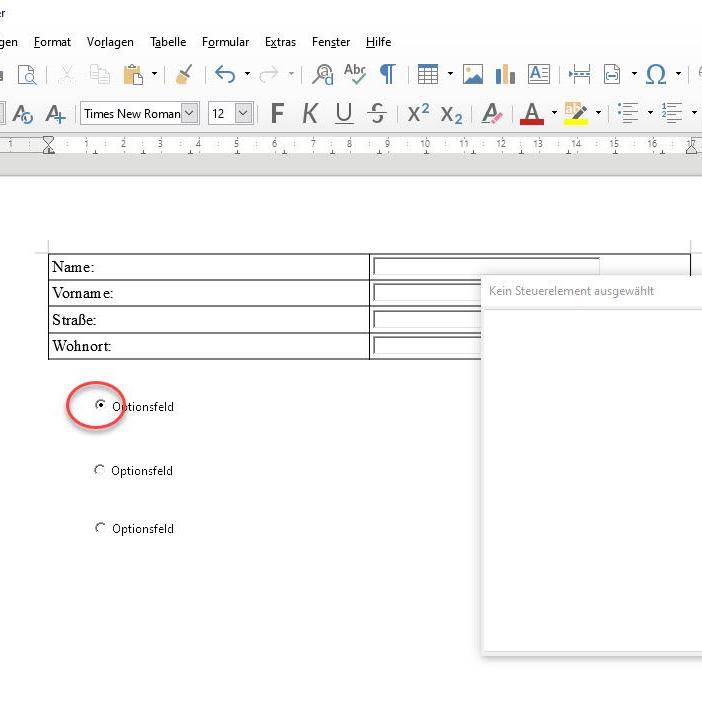Open the Hilfe menu

click(x=378, y=42)
